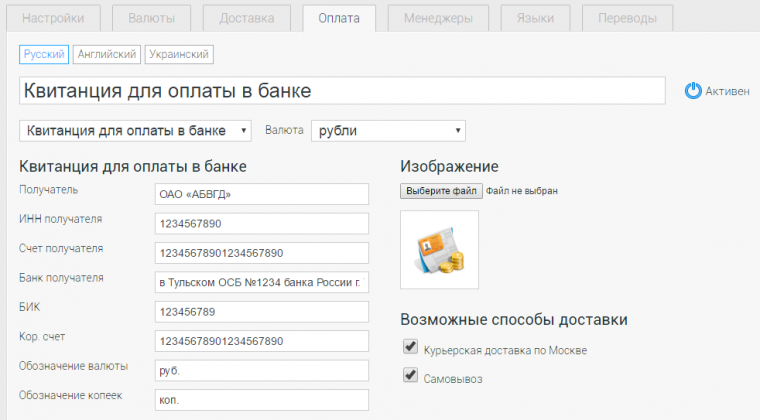Expand the Валюта dropdown showing рубли
The height and width of the screenshot is (420, 760).
pyautogui.click(x=388, y=131)
